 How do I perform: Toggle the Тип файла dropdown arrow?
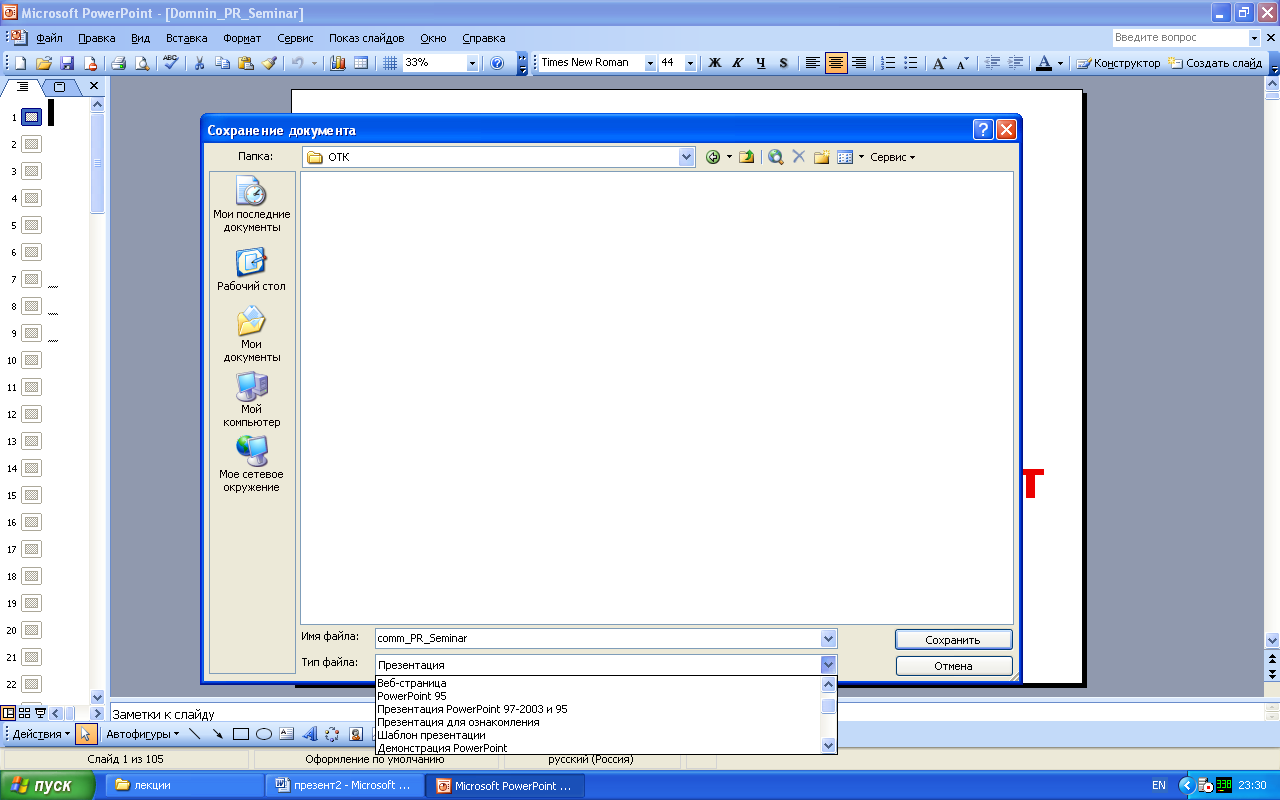[x=828, y=665]
